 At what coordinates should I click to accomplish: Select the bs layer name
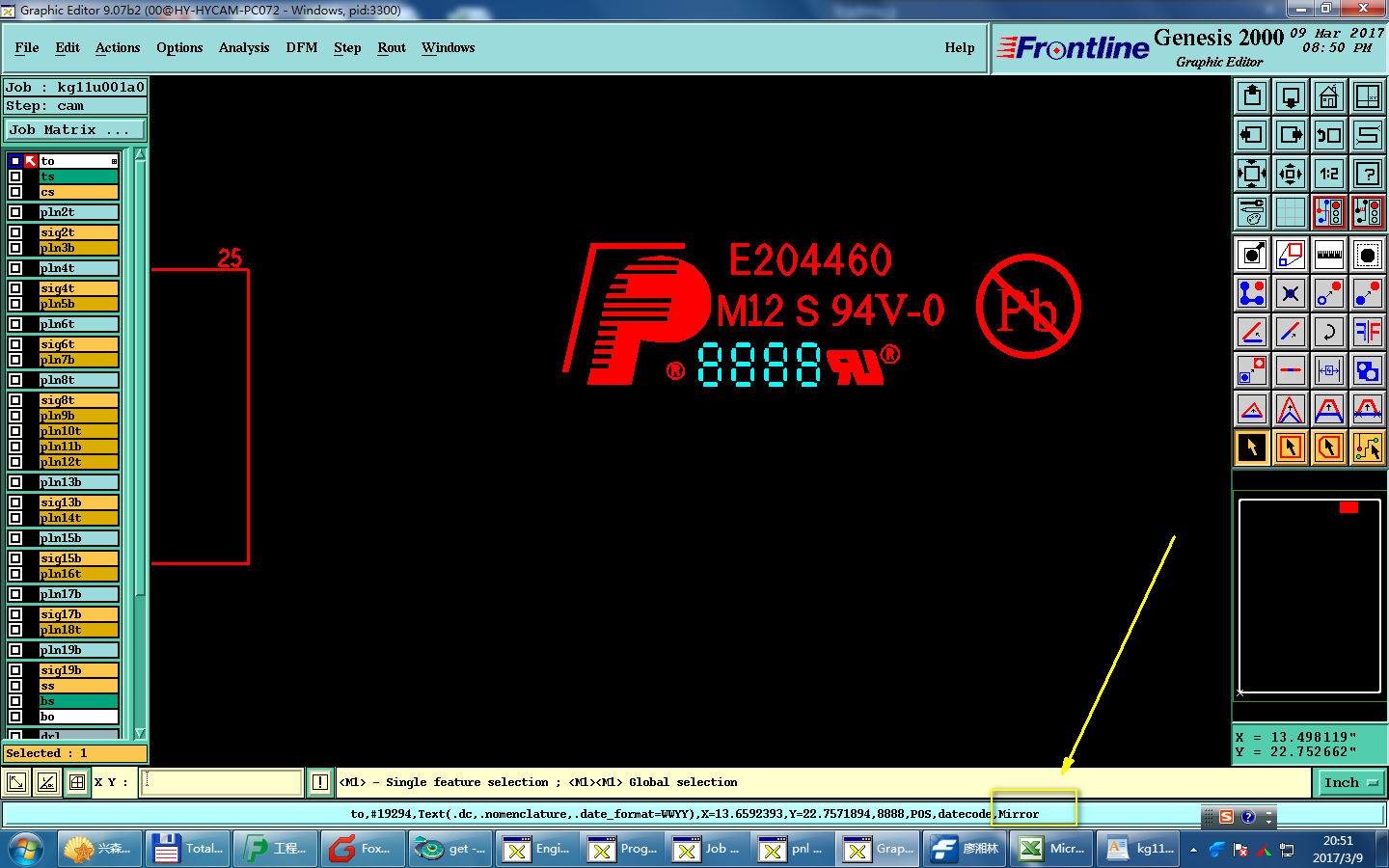tap(78, 701)
